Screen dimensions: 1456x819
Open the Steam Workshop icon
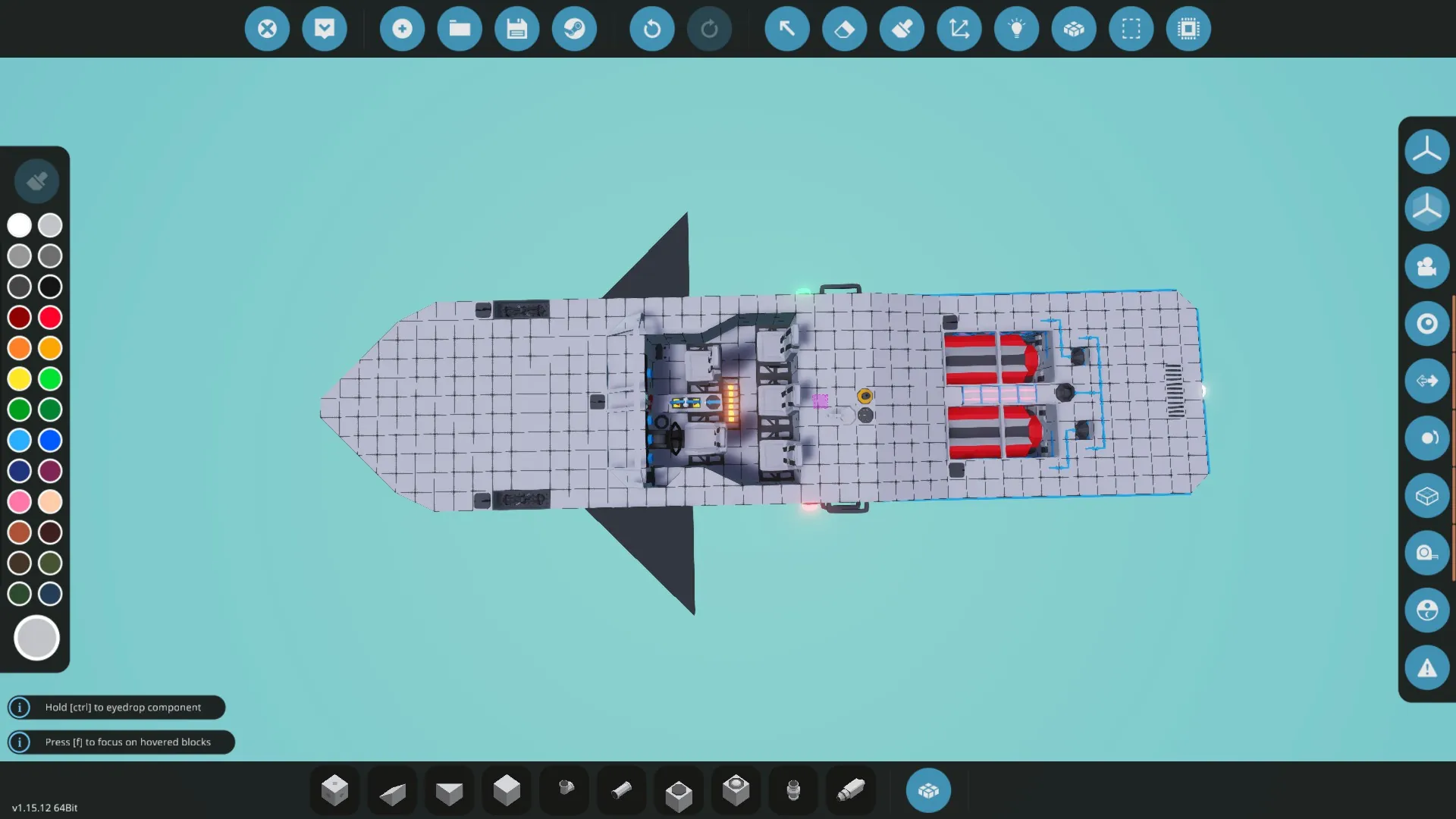pyautogui.click(x=574, y=29)
